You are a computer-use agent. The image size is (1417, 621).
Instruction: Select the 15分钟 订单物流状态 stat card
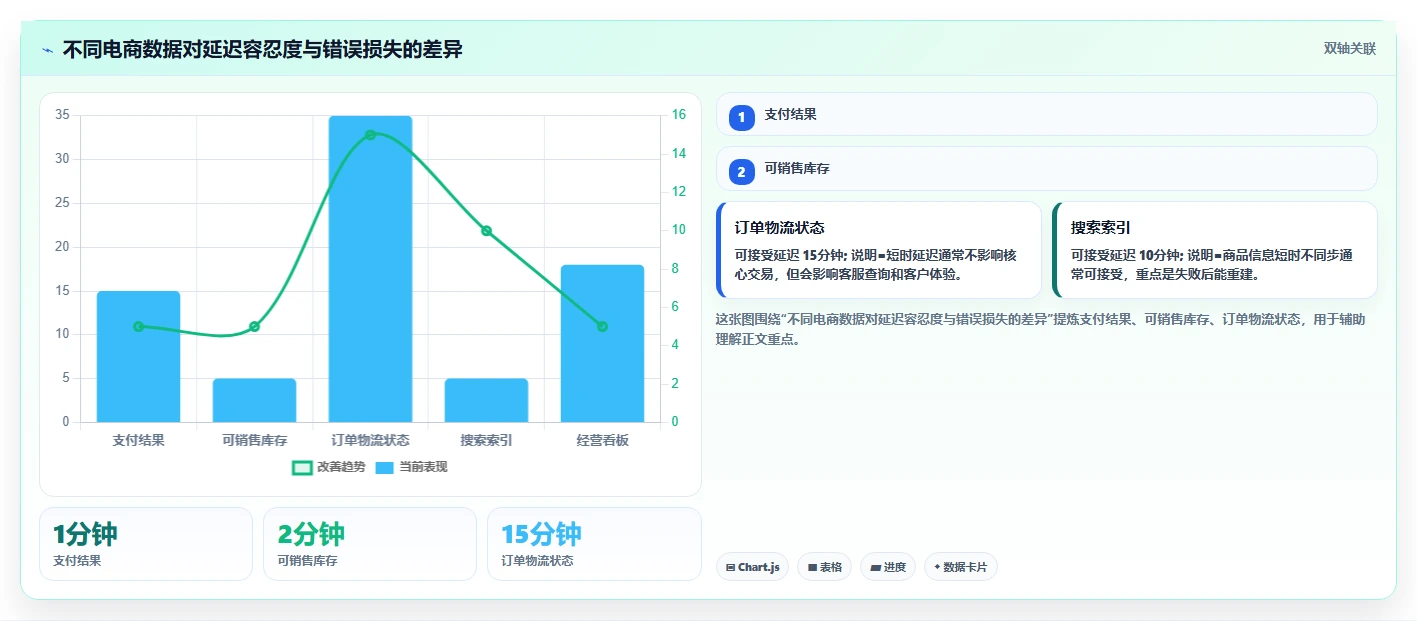tap(594, 544)
